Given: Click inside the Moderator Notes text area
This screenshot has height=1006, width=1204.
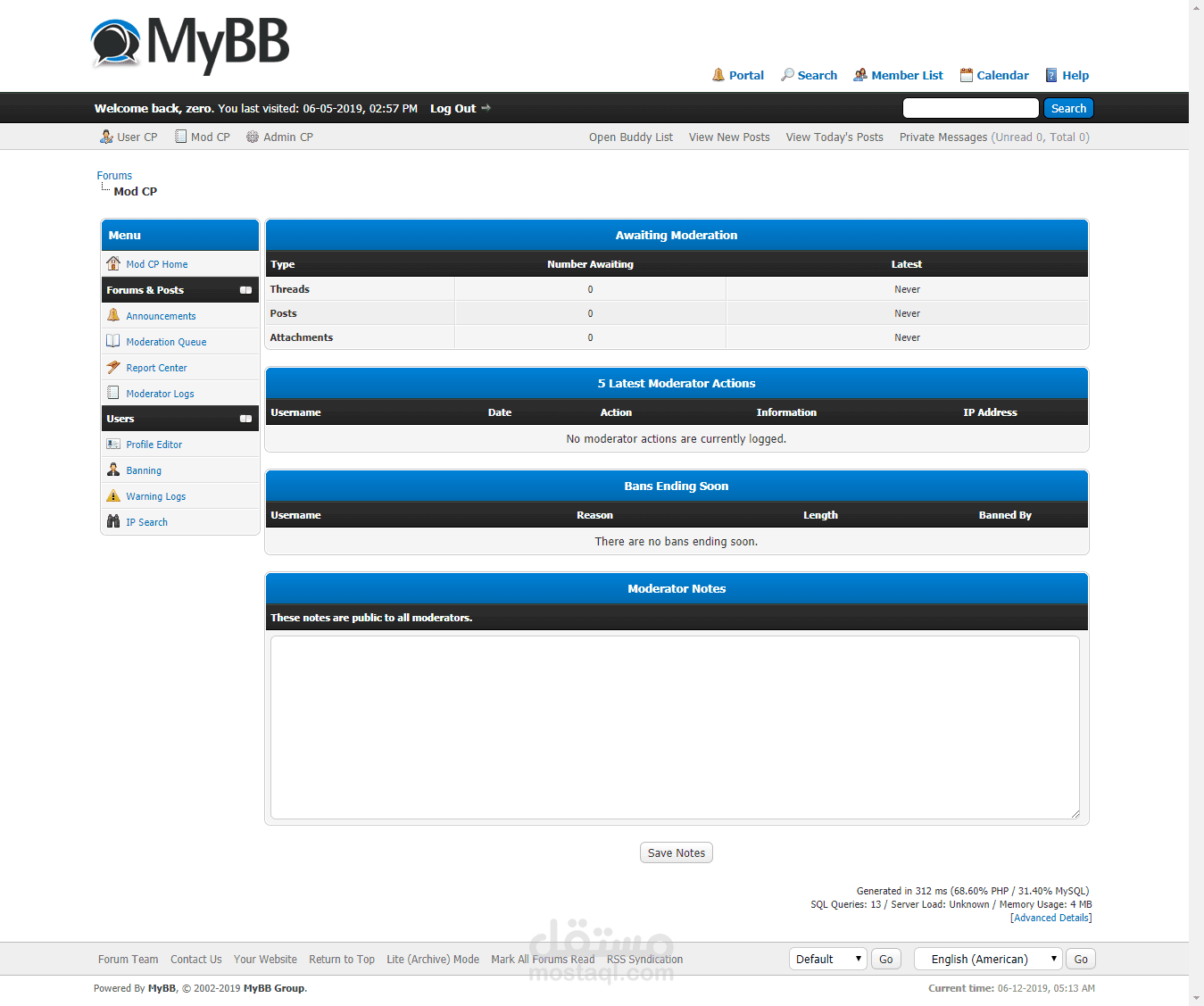Looking at the screenshot, I should tap(675, 727).
